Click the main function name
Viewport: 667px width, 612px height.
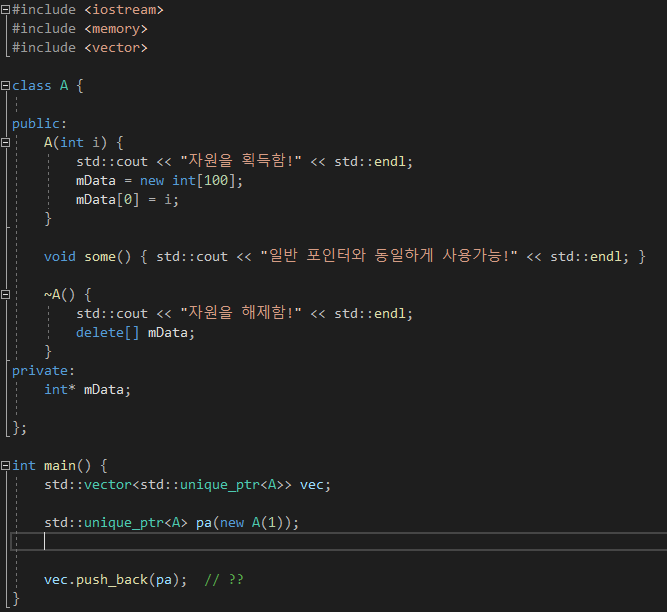tap(60, 466)
